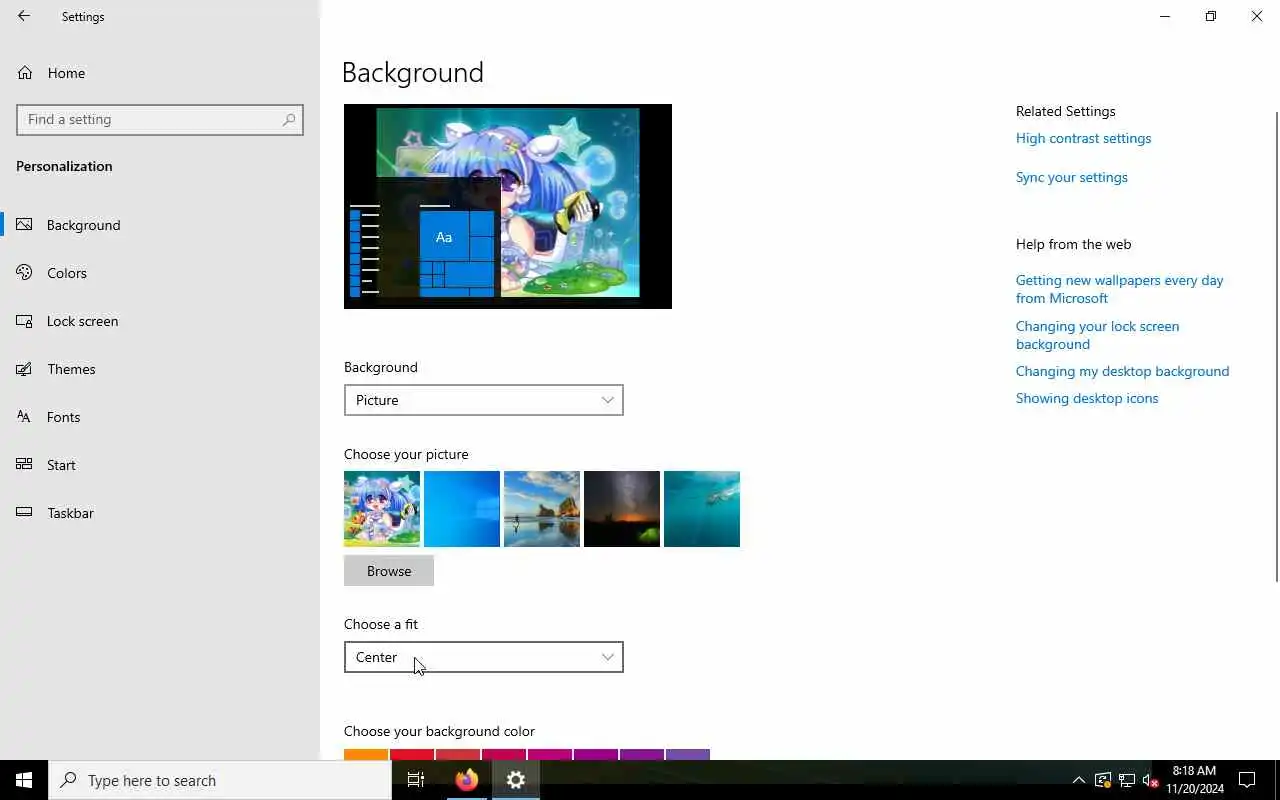Open the Windows Start menu

24,780
